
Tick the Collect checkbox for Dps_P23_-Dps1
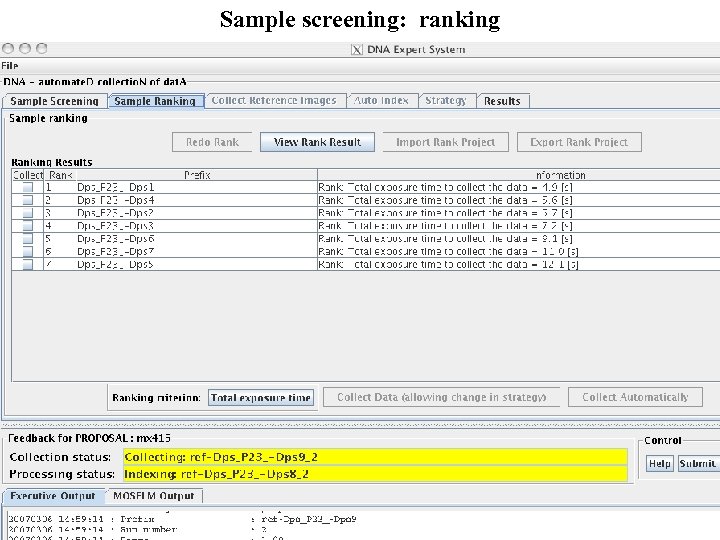point(28,187)
